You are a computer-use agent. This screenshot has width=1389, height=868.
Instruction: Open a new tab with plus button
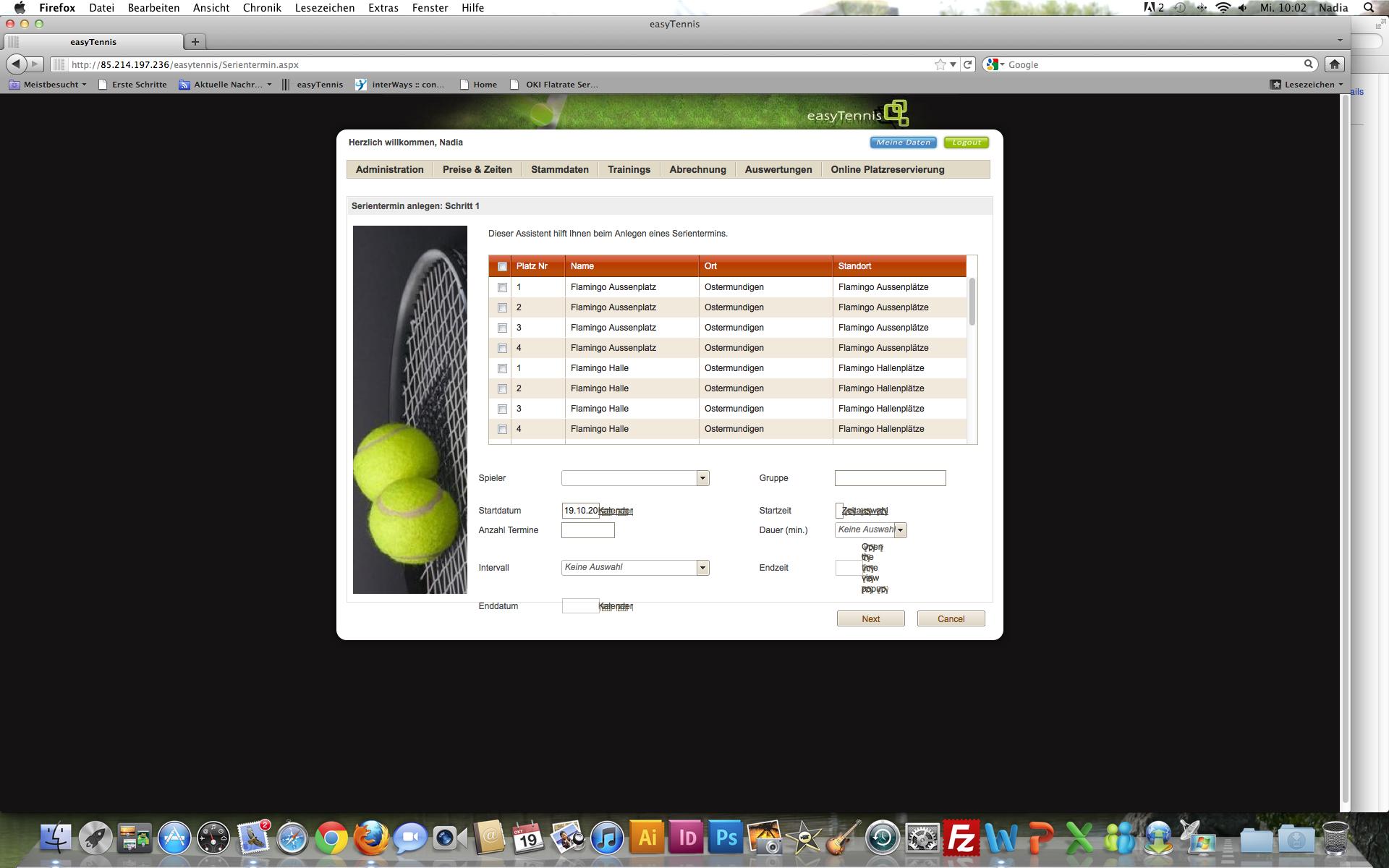click(x=195, y=42)
